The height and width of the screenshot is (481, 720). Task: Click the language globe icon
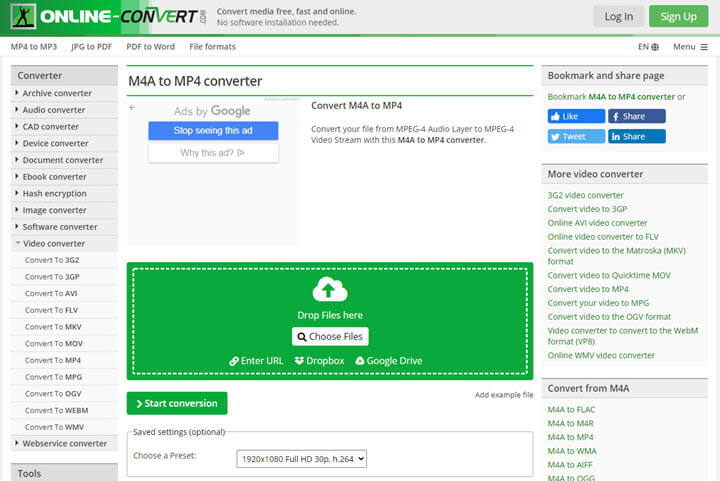(655, 47)
